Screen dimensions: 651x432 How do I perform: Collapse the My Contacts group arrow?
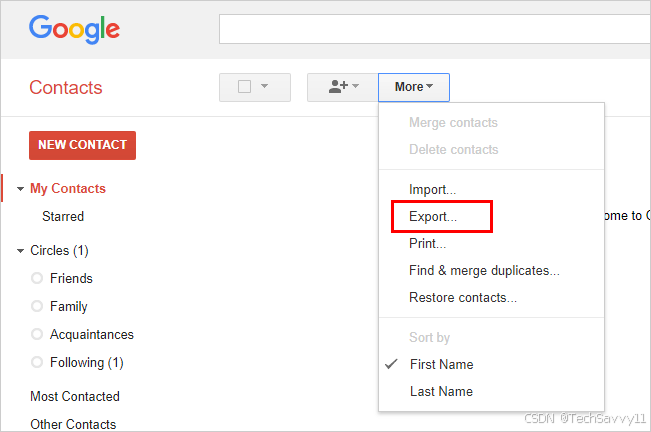click(20, 189)
